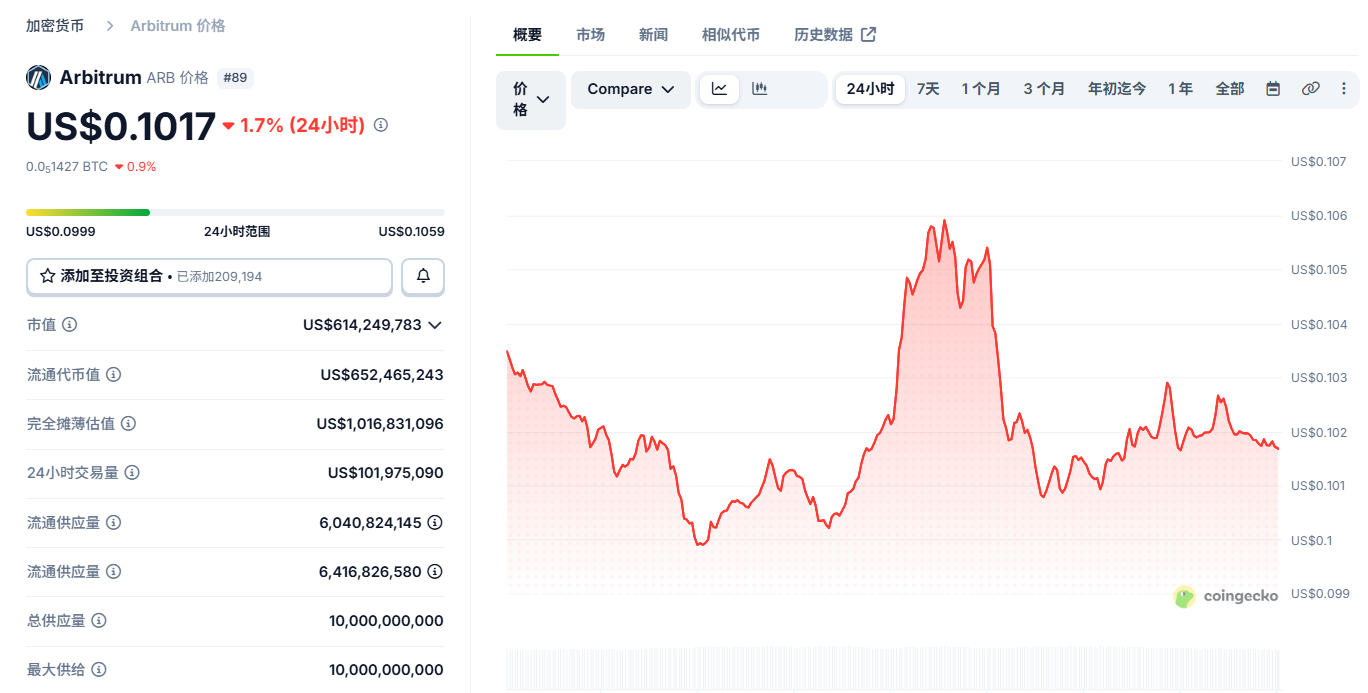Select the 3个月 time range

(x=1044, y=89)
